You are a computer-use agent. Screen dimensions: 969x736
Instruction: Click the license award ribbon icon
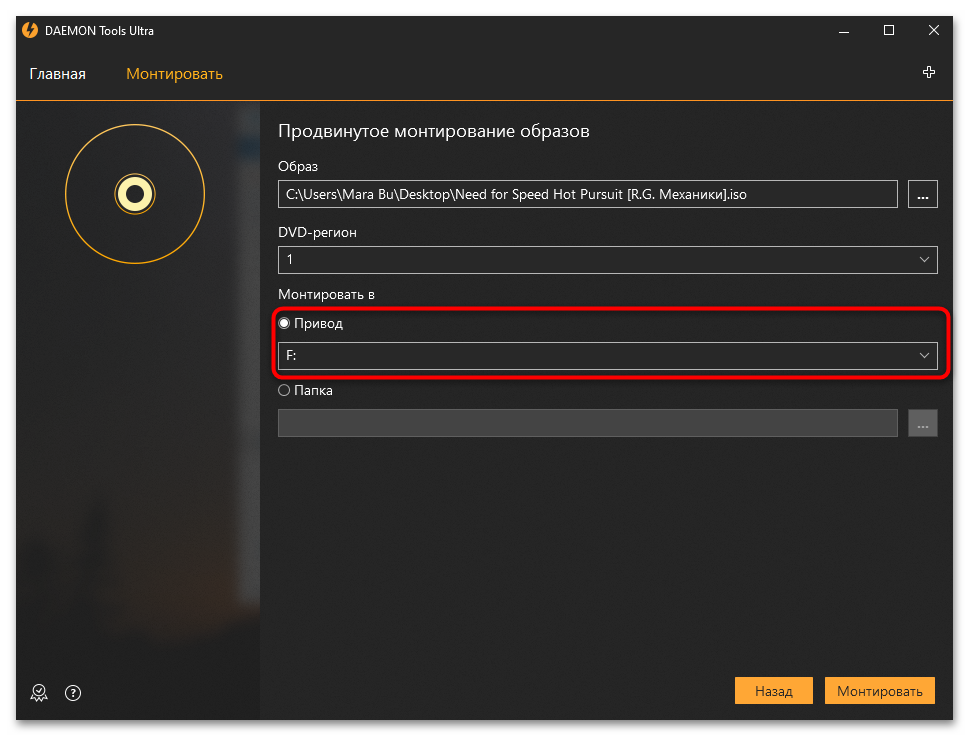tap(39, 693)
